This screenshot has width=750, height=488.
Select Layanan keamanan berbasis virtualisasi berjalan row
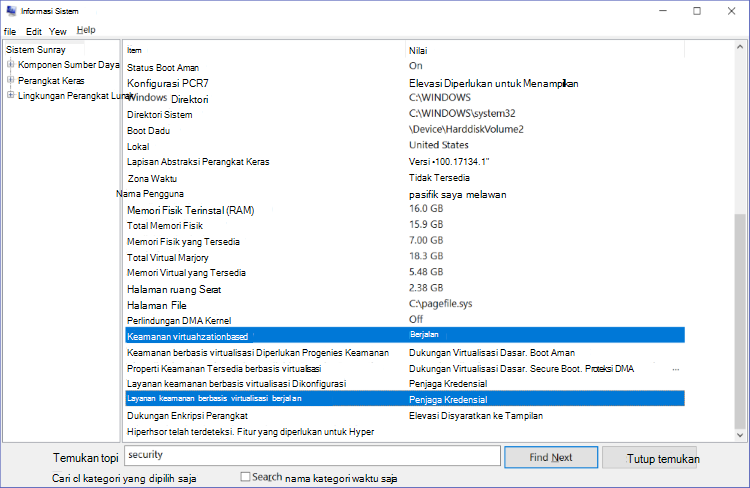point(405,399)
